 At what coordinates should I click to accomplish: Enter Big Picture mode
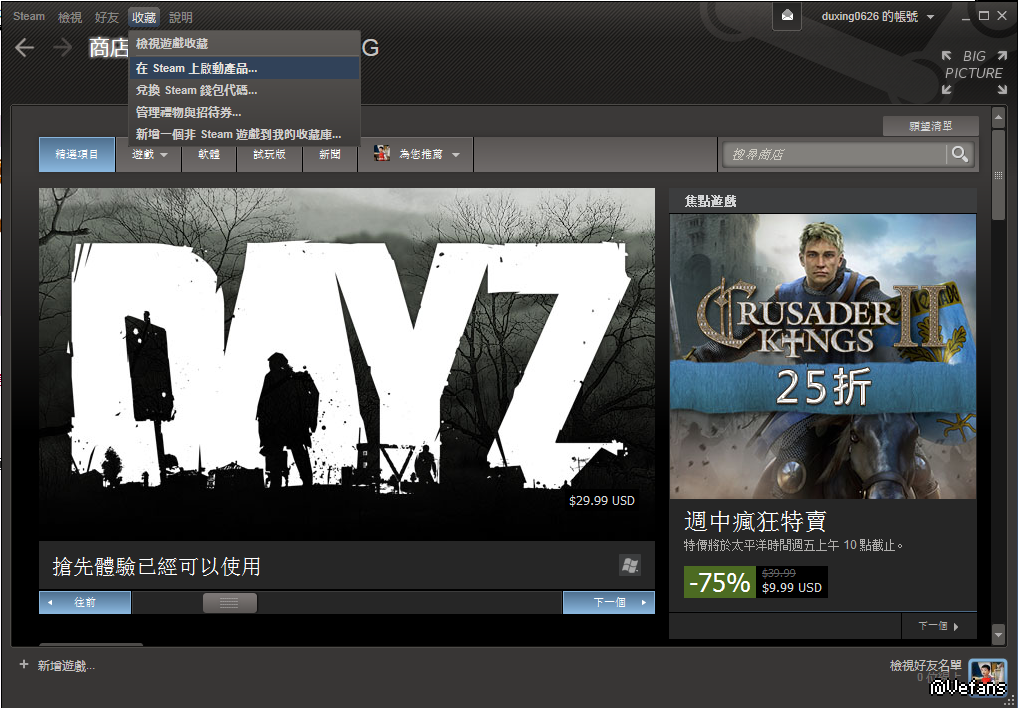pos(974,73)
